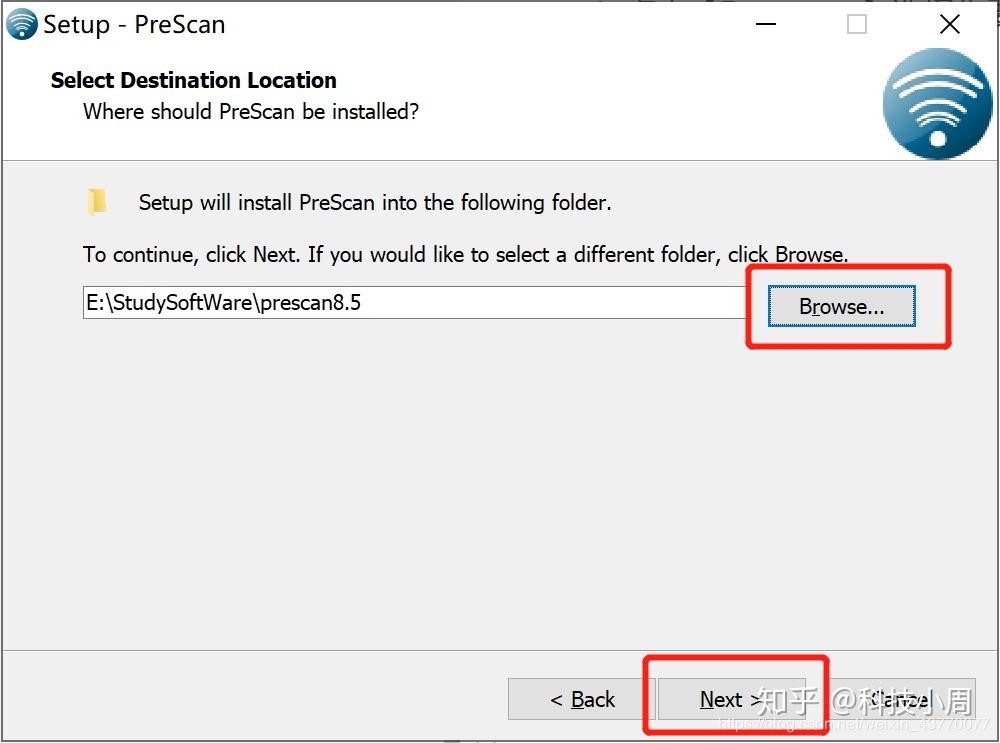
Task: Click the "To continue, click Next" instruction
Action: pos(465,254)
